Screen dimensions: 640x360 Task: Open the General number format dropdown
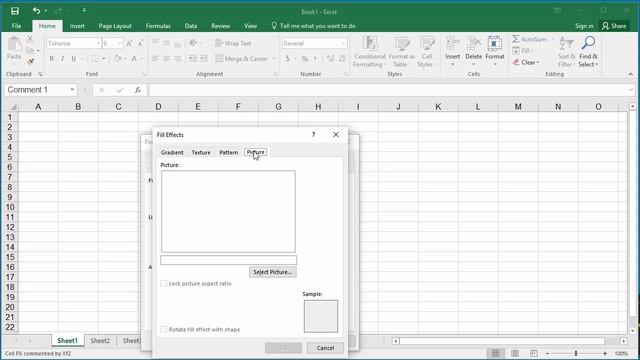pos(343,43)
